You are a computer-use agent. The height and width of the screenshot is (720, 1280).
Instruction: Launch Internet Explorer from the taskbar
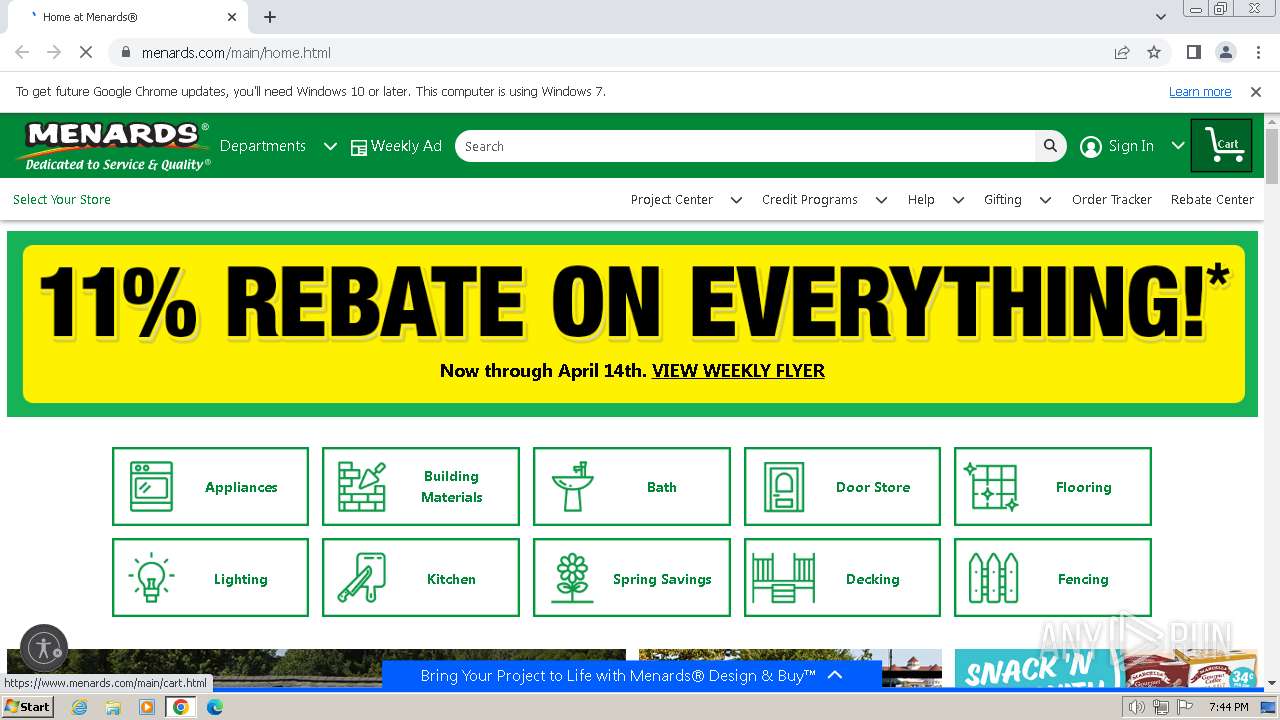(79, 707)
